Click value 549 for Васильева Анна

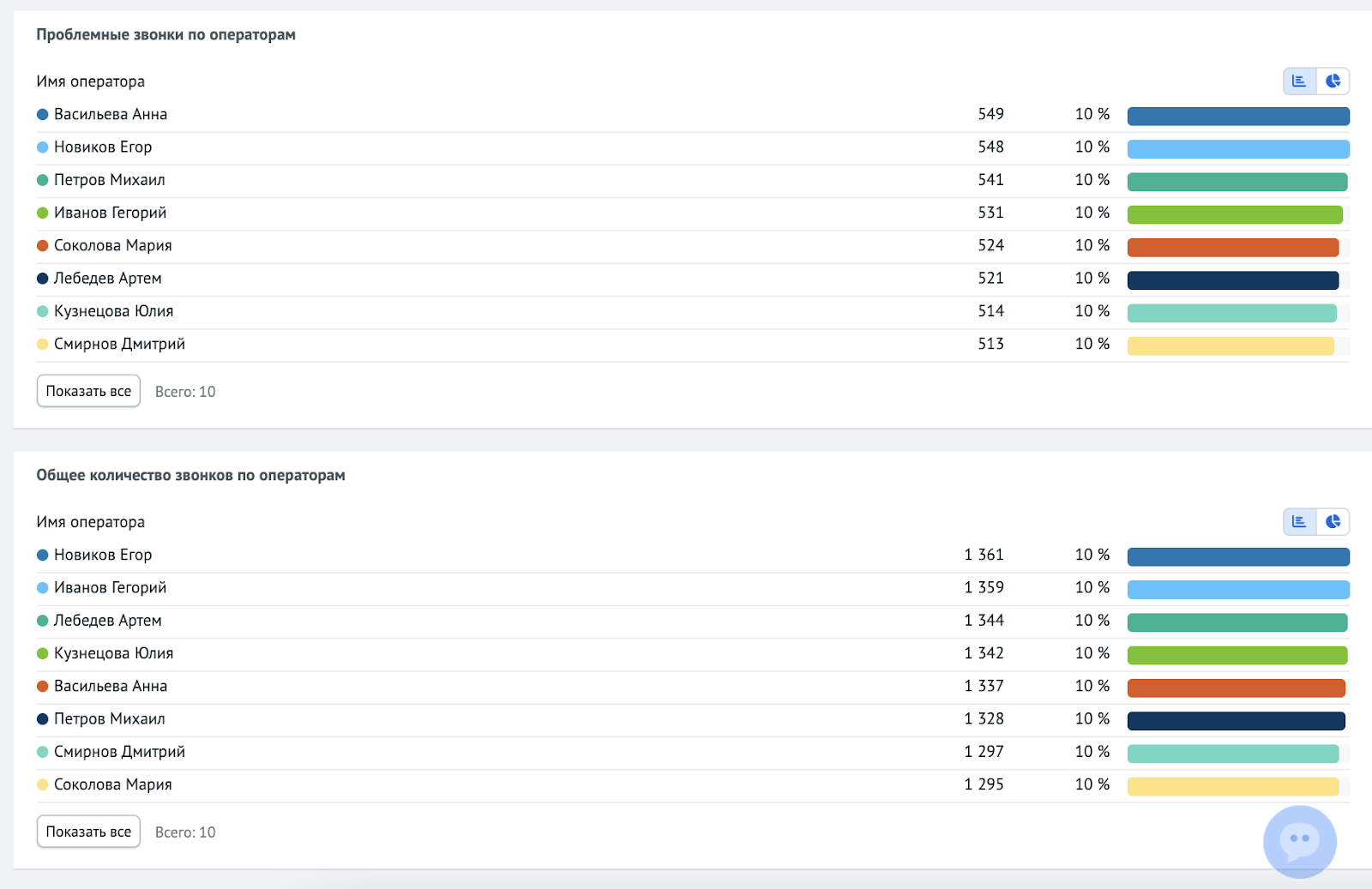(990, 114)
